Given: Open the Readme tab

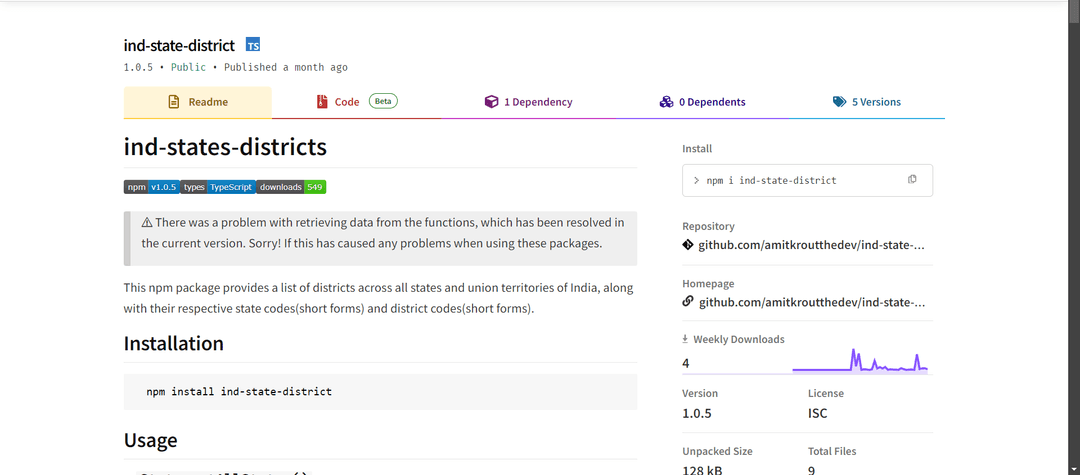Looking at the screenshot, I should pyautogui.click(x=198, y=102).
